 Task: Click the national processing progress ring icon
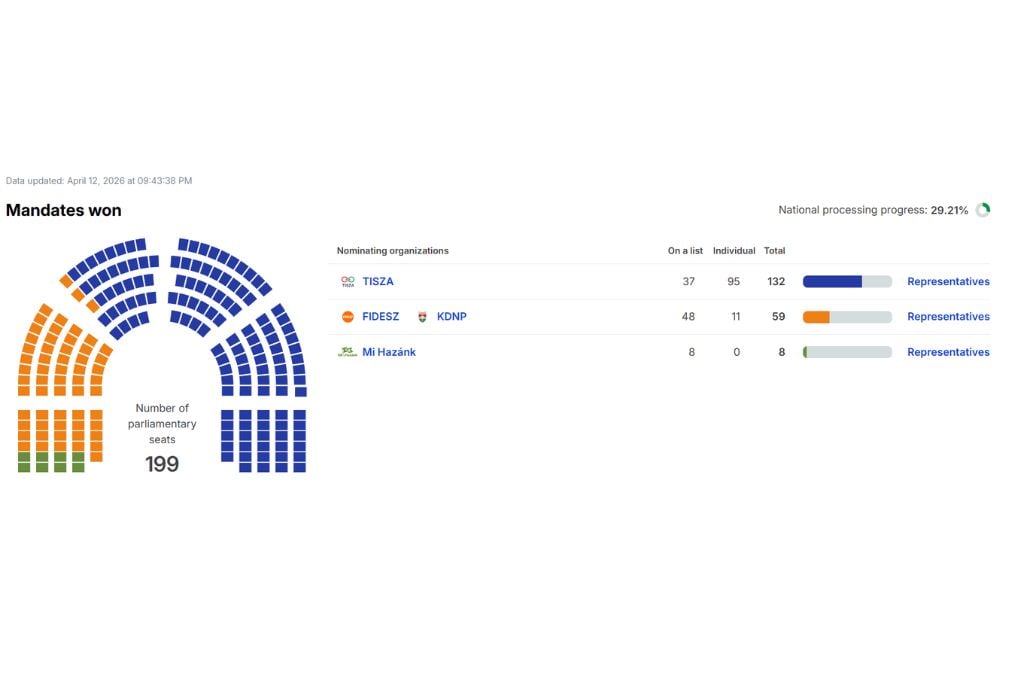pyautogui.click(x=983, y=210)
